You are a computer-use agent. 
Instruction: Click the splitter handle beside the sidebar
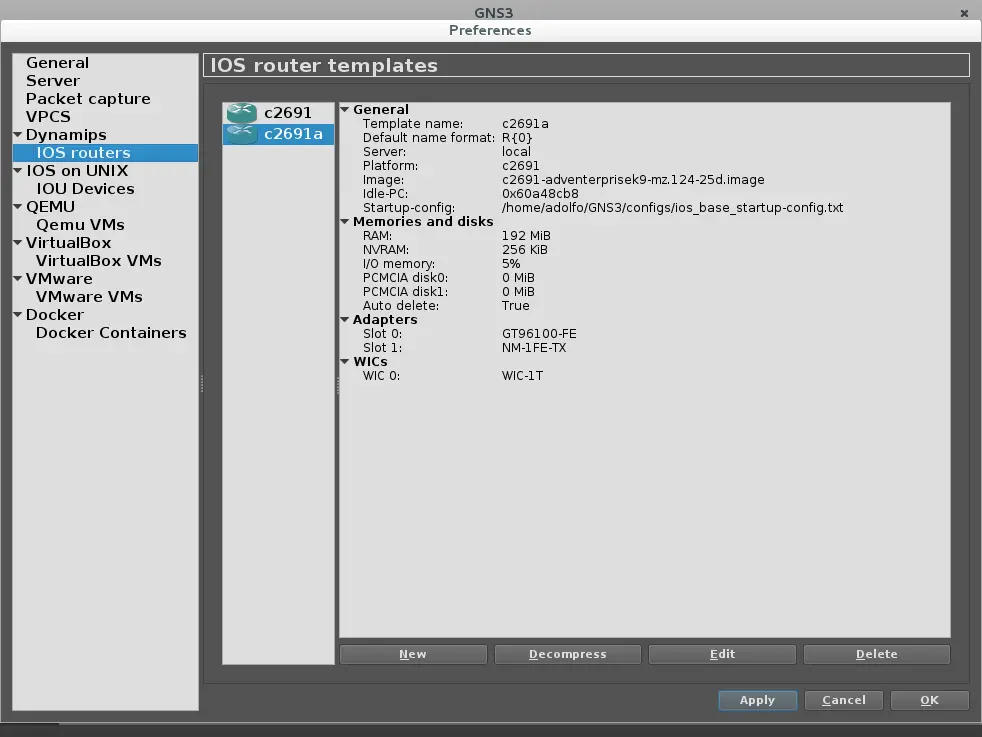click(x=202, y=383)
